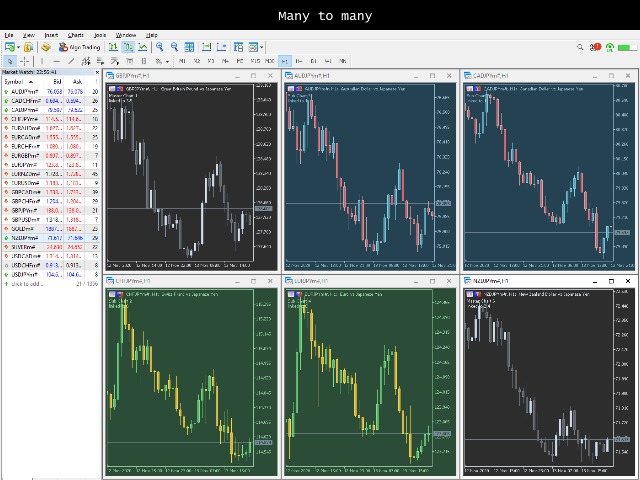Open the Insert menu

(51, 35)
